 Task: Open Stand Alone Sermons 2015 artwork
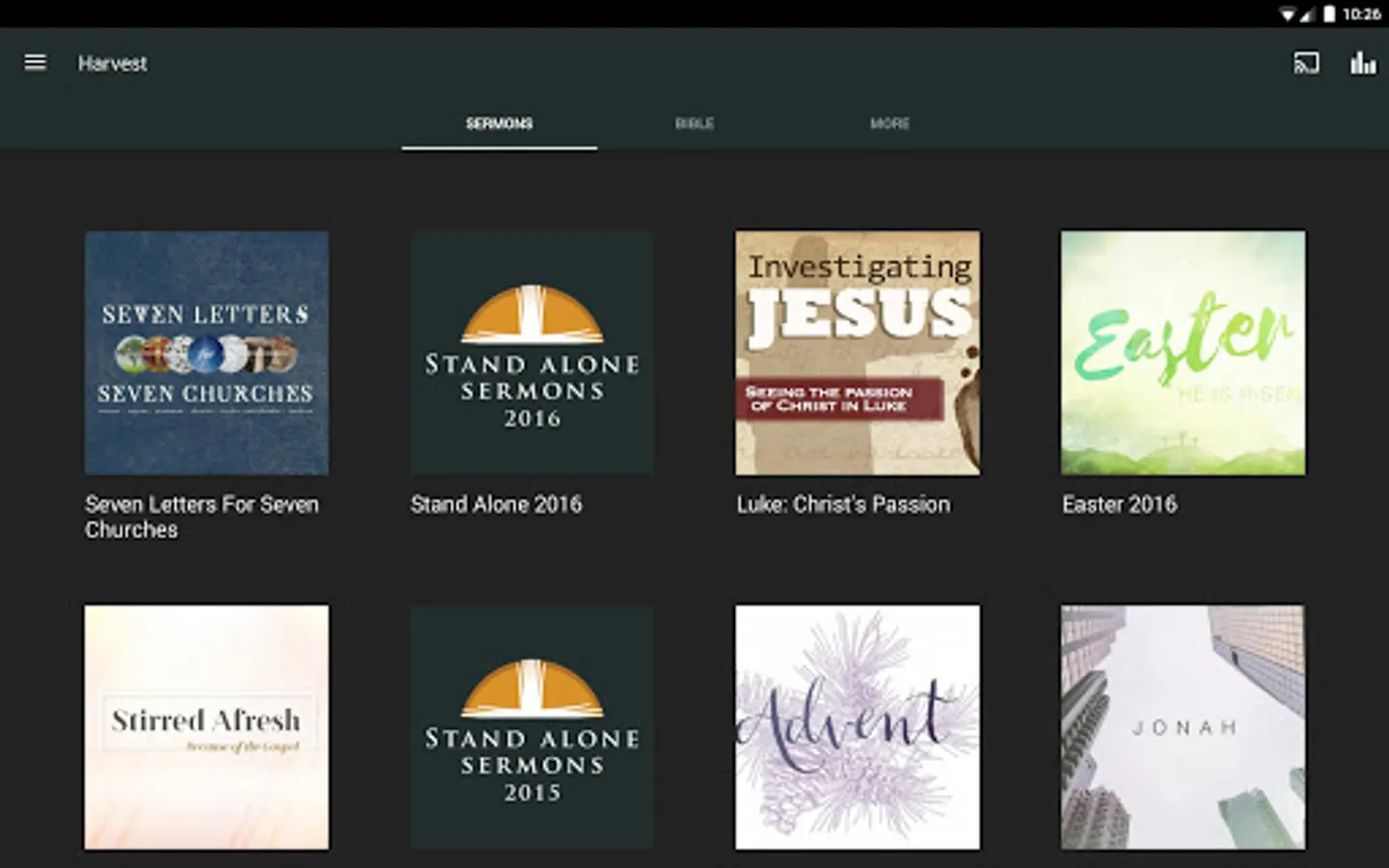pos(531,727)
